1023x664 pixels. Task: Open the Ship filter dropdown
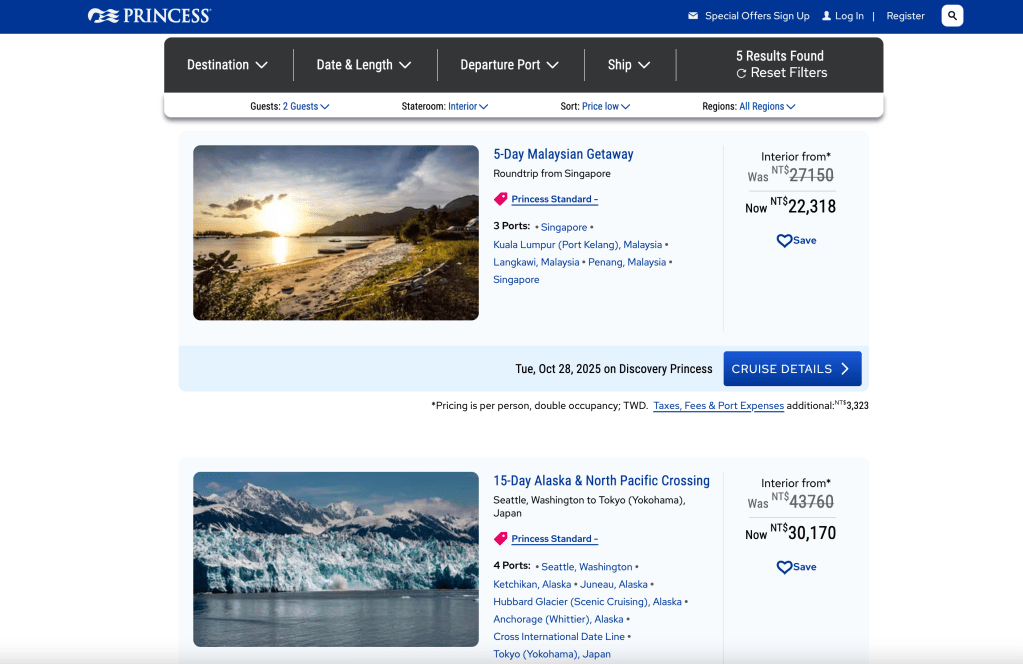(629, 65)
